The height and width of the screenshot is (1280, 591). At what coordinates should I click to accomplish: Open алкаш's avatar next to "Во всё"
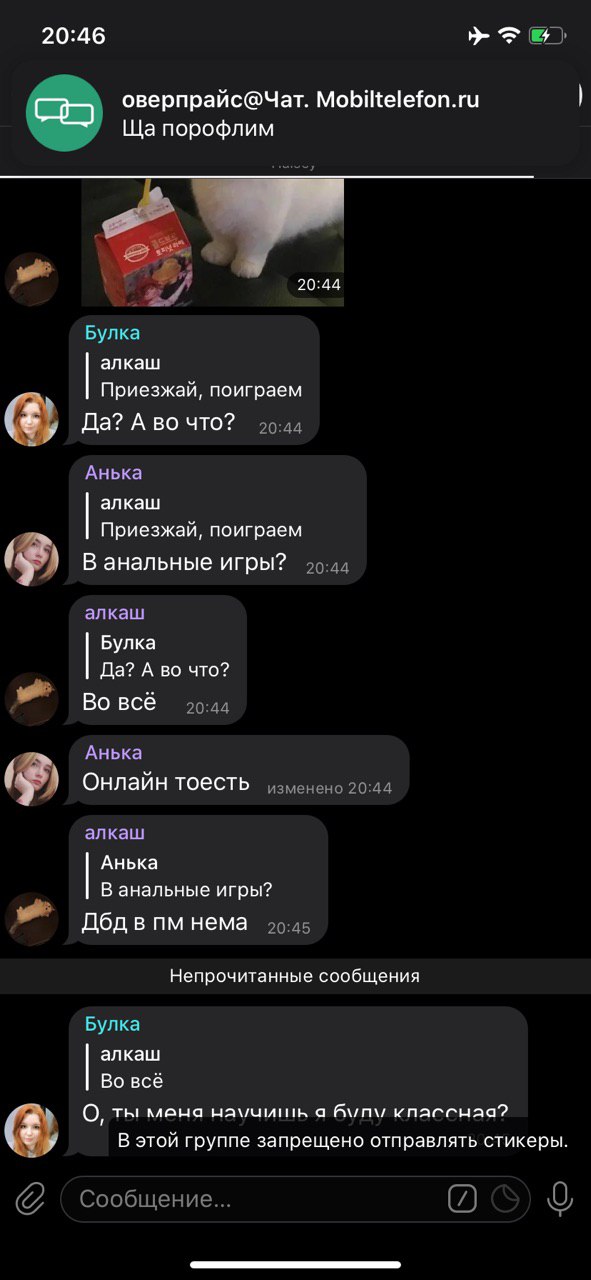pyautogui.click(x=32, y=699)
